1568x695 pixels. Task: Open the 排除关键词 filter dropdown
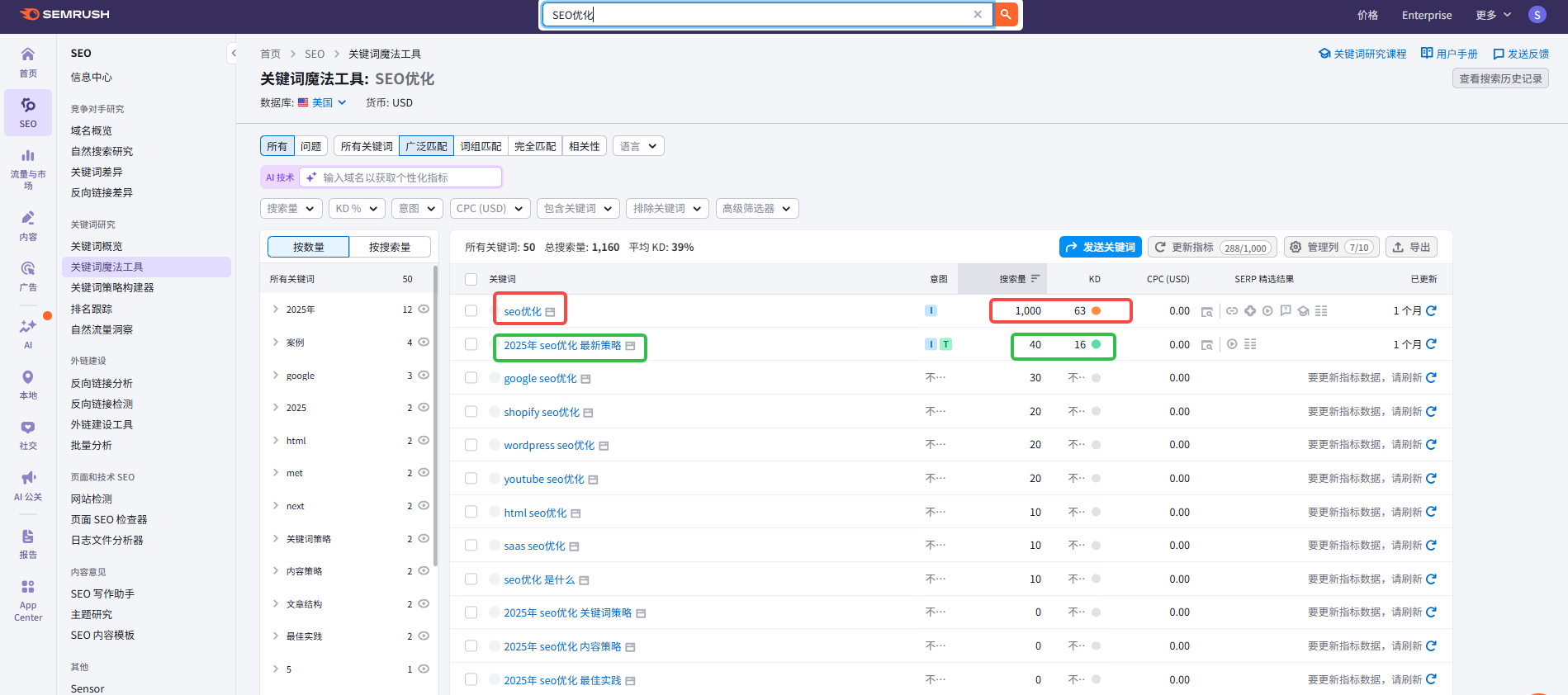pyautogui.click(x=667, y=209)
